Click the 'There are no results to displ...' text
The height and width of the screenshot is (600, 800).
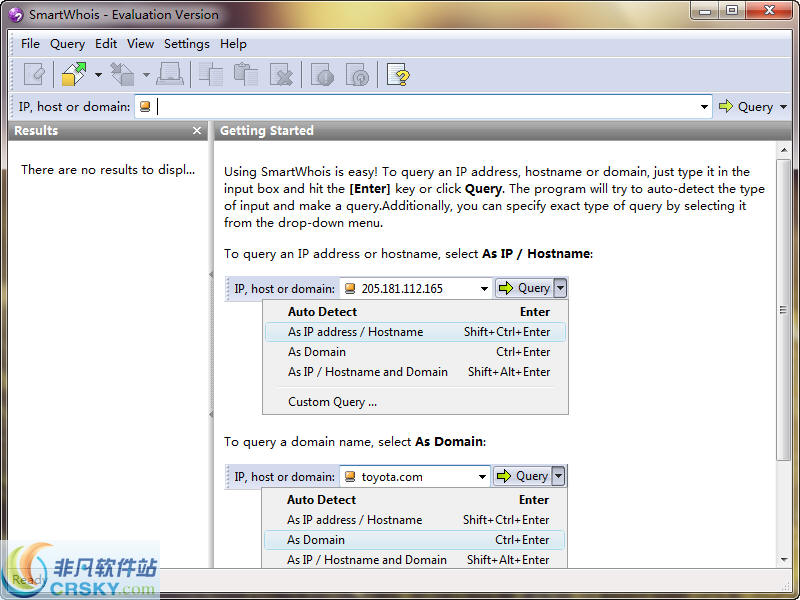(108, 169)
